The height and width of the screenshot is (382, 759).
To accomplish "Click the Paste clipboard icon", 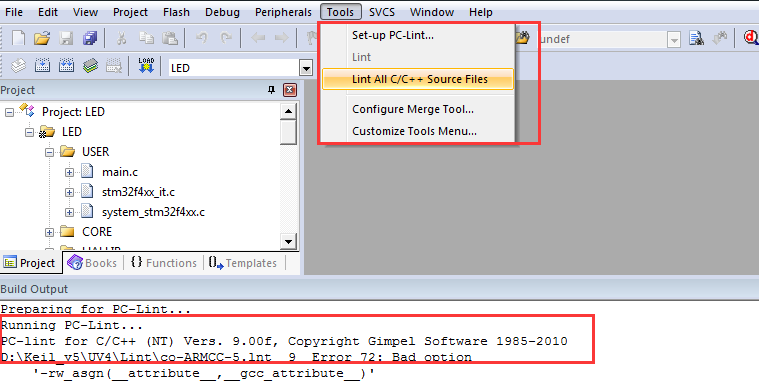I will 169,38.
